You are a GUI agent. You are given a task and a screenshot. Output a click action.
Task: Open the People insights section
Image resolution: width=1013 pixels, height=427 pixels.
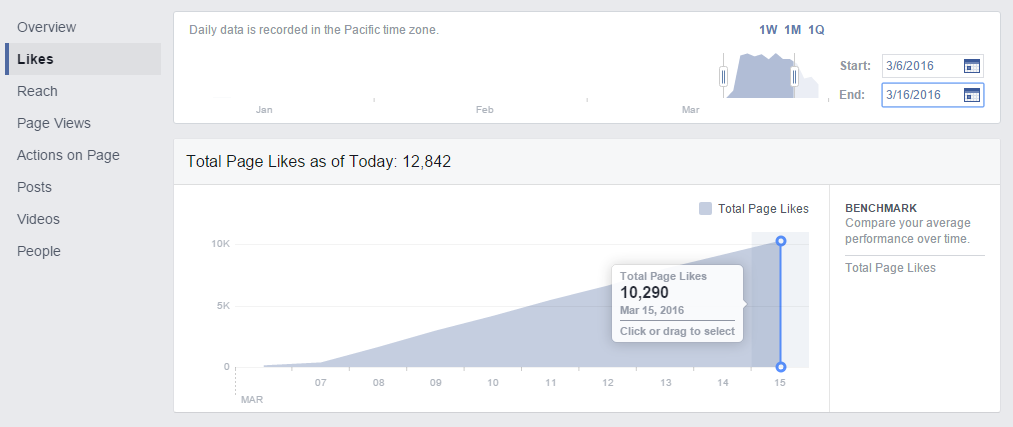[39, 251]
